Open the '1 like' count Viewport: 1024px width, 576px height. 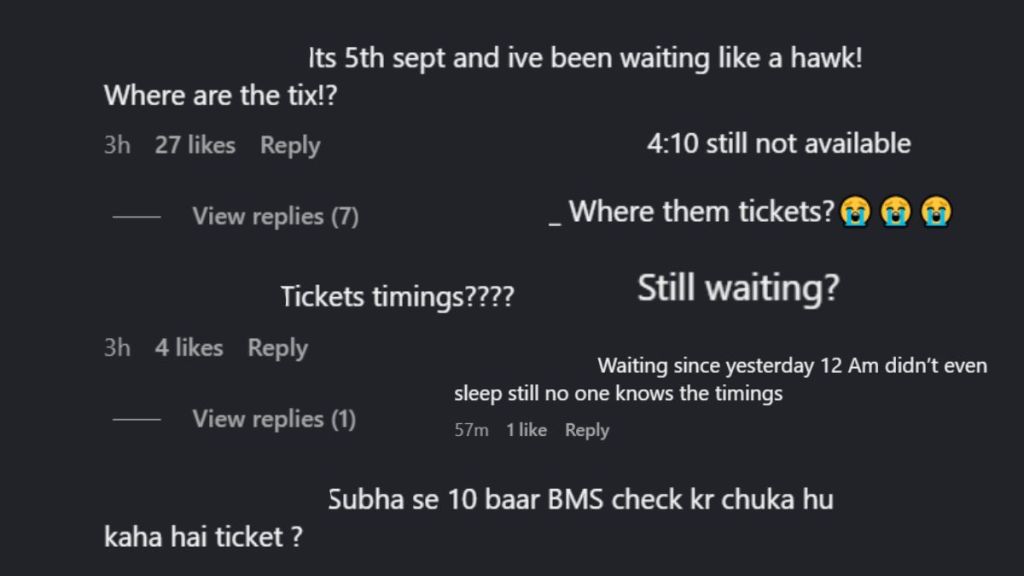pyautogui.click(x=526, y=430)
